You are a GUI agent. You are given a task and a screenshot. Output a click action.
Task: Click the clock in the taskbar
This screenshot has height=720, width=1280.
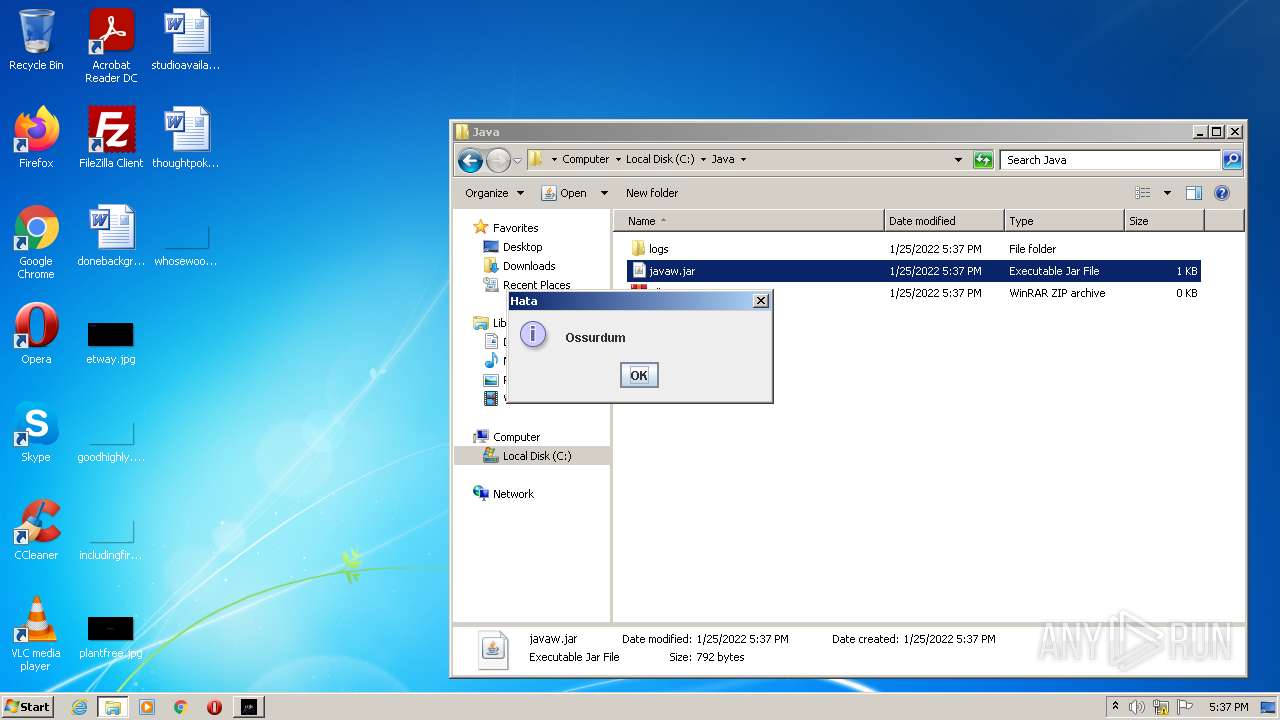click(1228, 707)
